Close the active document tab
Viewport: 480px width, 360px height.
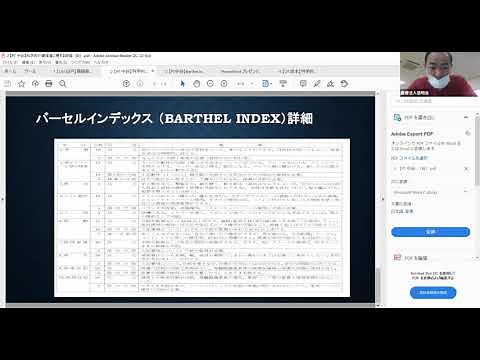pyautogui.click(x=153, y=71)
